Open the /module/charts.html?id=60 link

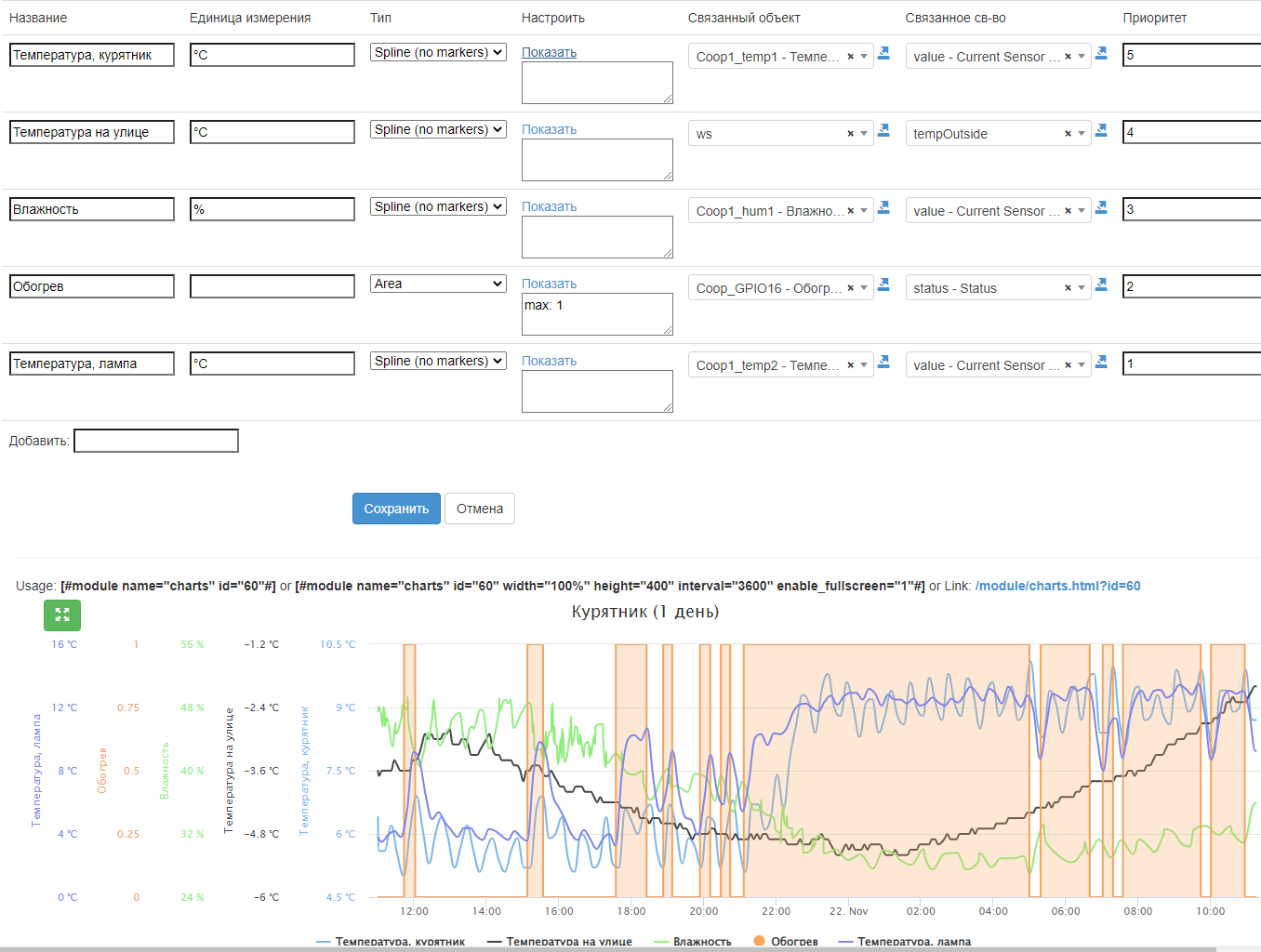click(x=1057, y=586)
